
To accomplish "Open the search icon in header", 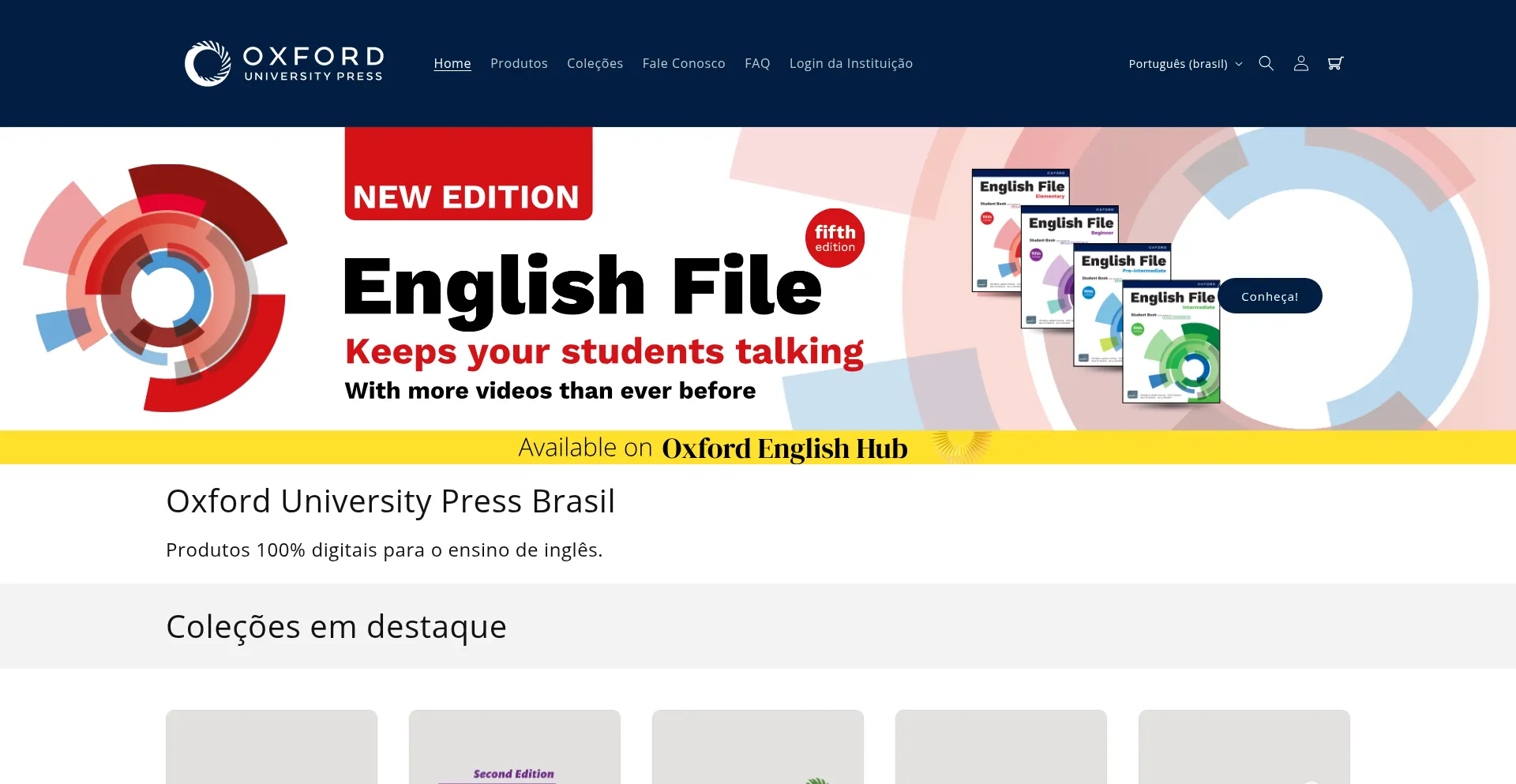I will [1266, 63].
